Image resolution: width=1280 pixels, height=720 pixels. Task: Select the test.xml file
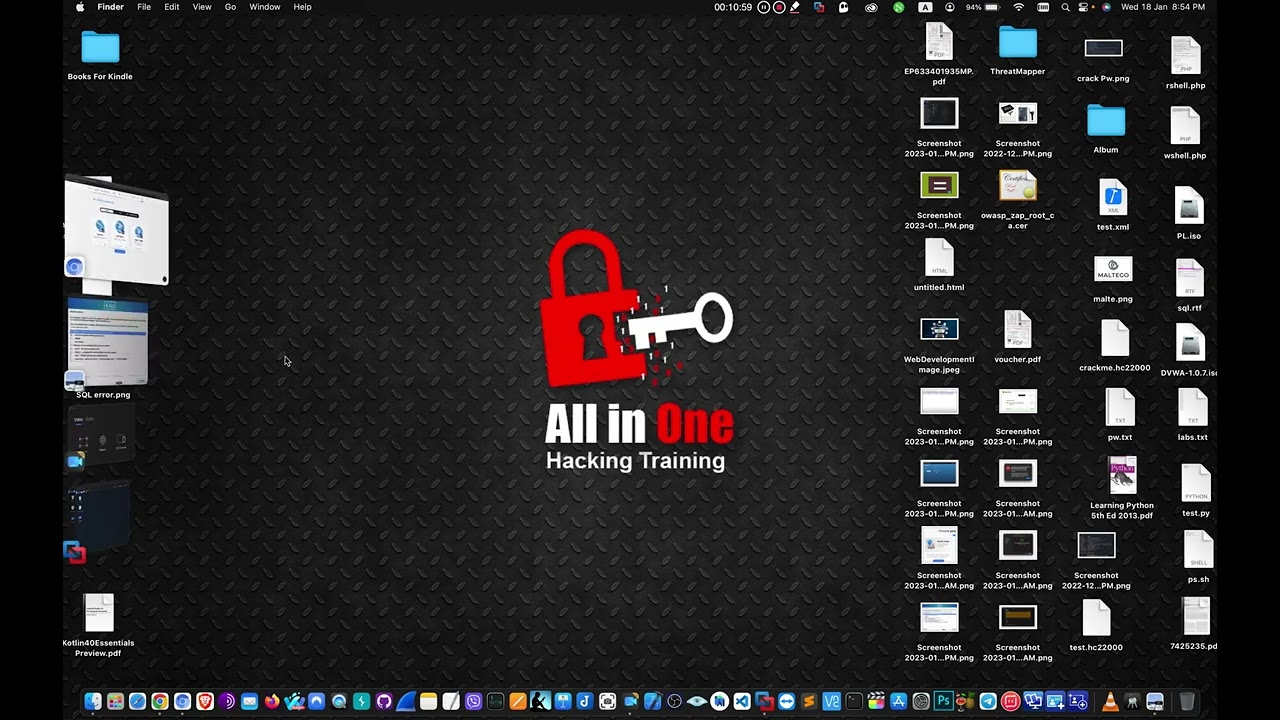coord(1113,205)
